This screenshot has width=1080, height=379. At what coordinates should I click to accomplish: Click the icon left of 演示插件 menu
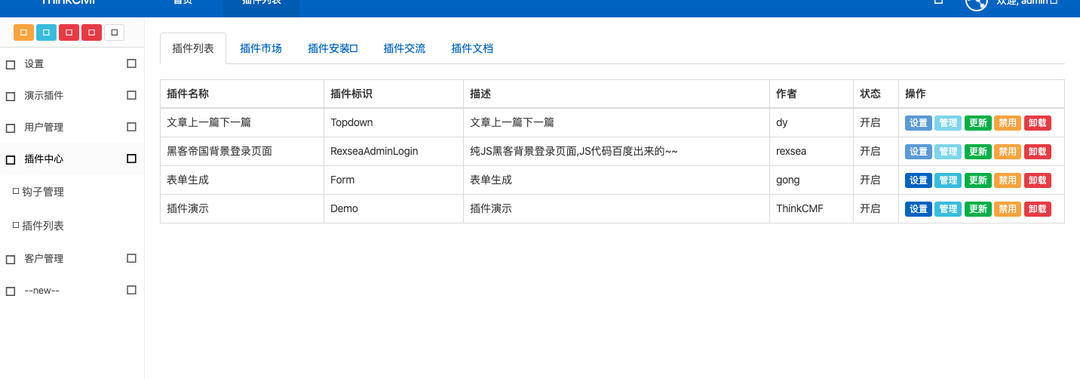tap(10, 96)
